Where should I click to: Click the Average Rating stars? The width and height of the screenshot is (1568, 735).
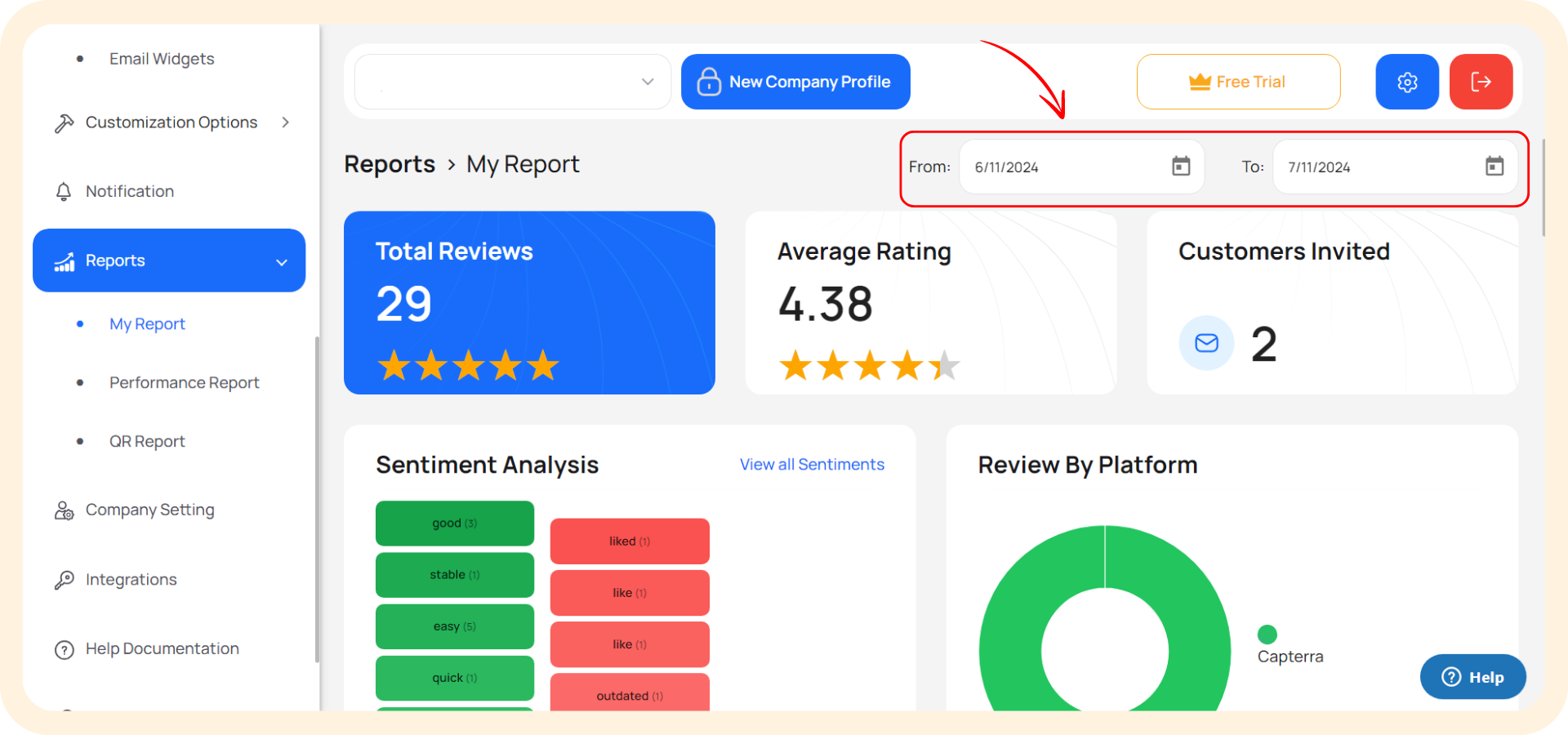[x=869, y=365]
